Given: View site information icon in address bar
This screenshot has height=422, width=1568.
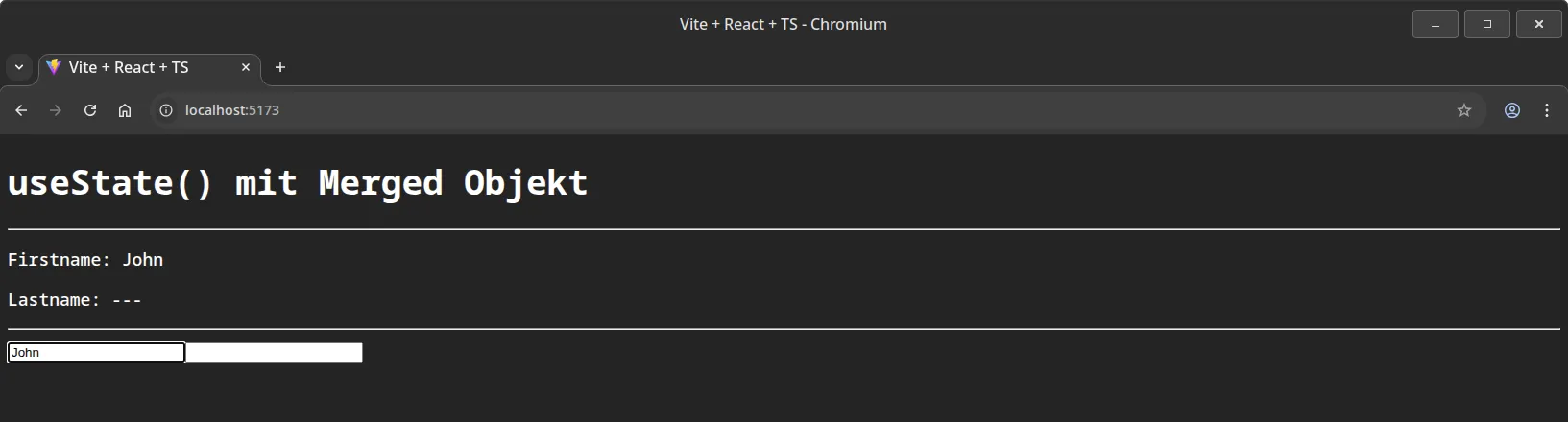Looking at the screenshot, I should 166,110.
